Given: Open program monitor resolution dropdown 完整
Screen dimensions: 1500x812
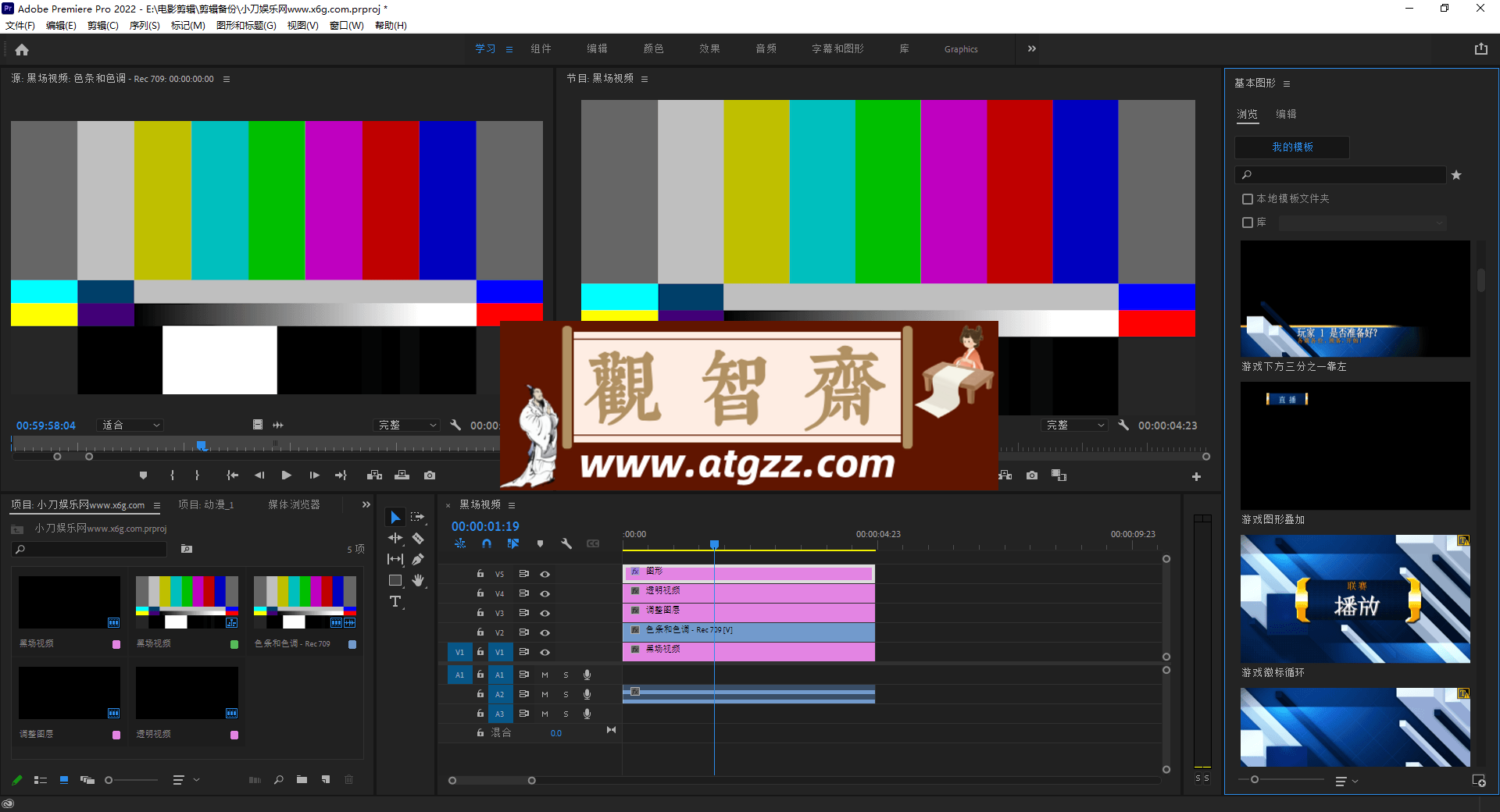Looking at the screenshot, I should 1076,425.
